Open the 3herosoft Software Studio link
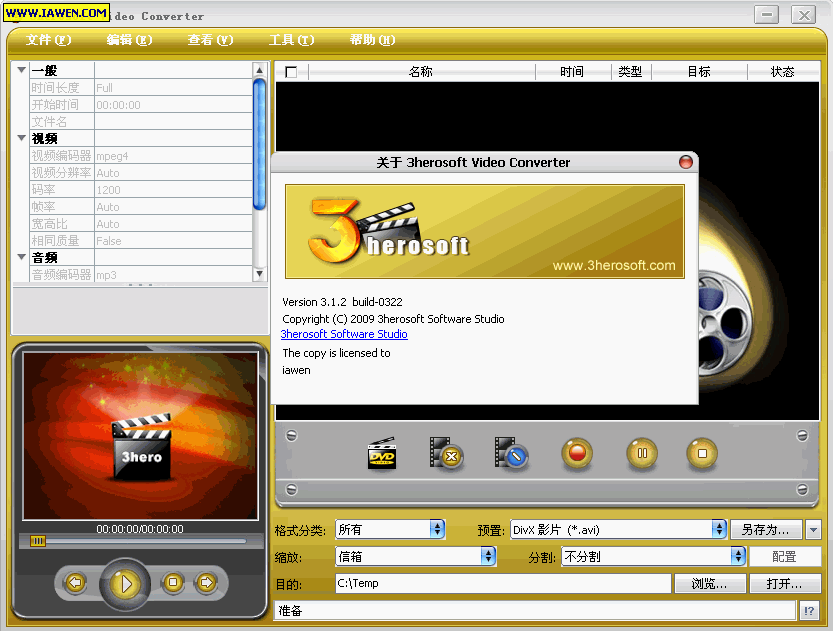Image resolution: width=833 pixels, height=631 pixels. [344, 334]
